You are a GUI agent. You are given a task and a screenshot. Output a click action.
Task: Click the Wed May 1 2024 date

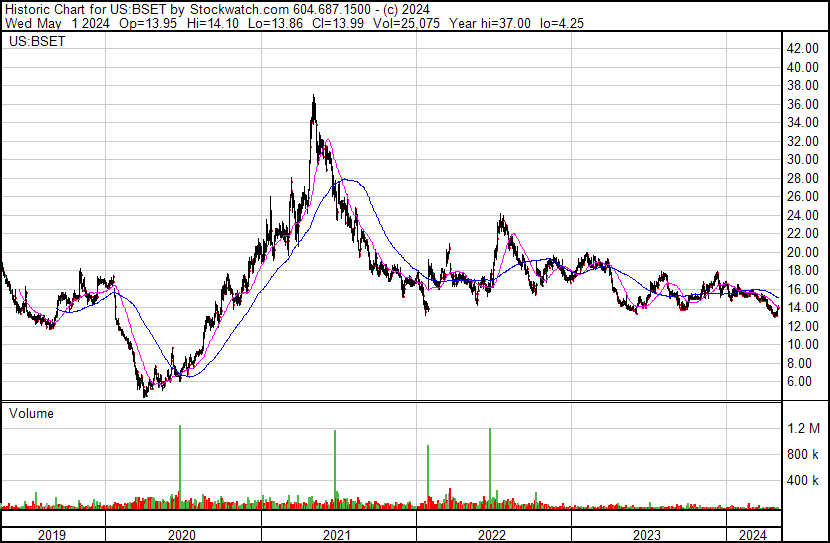(x=58, y=23)
